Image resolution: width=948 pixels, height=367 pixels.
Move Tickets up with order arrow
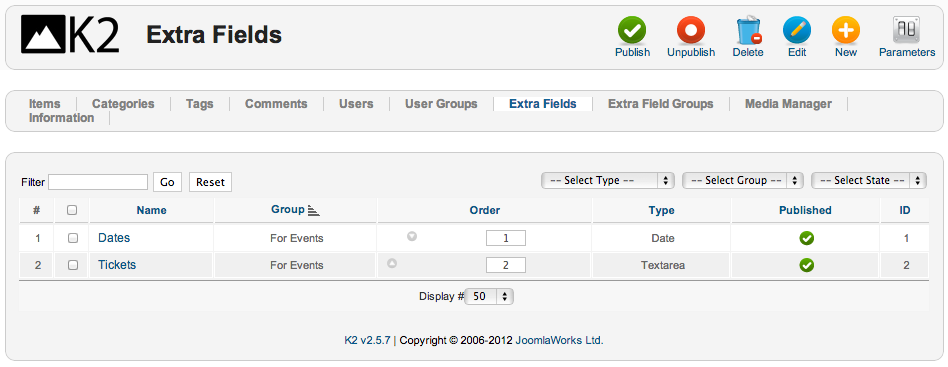(392, 263)
